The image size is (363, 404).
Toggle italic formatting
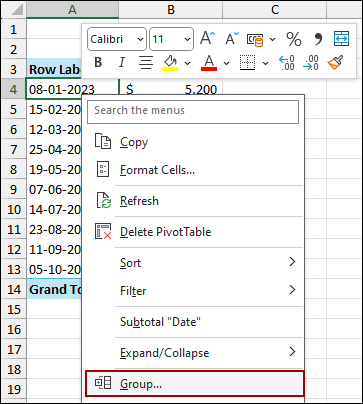[x=122, y=62]
